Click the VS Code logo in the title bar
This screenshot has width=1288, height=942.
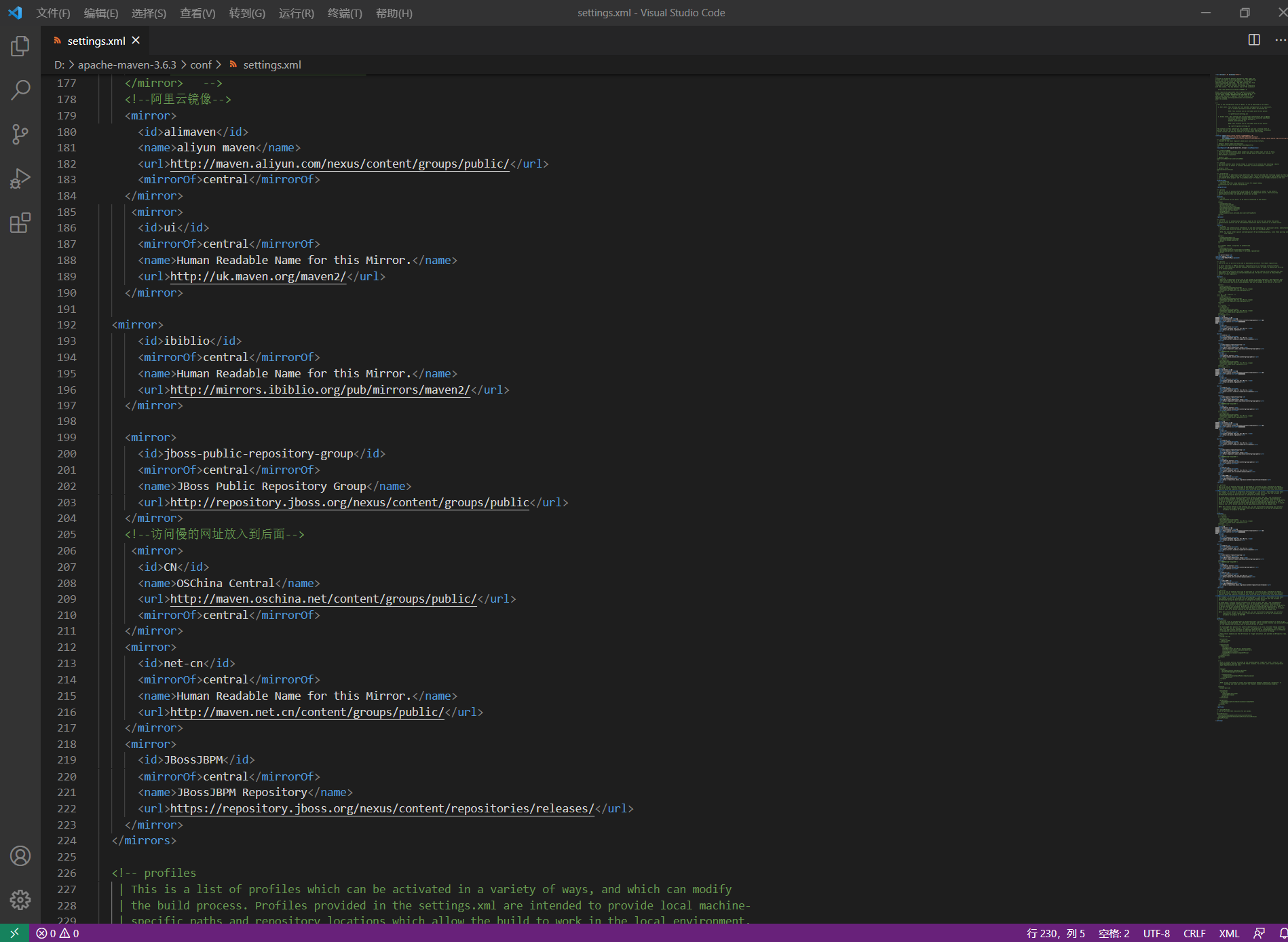point(15,13)
